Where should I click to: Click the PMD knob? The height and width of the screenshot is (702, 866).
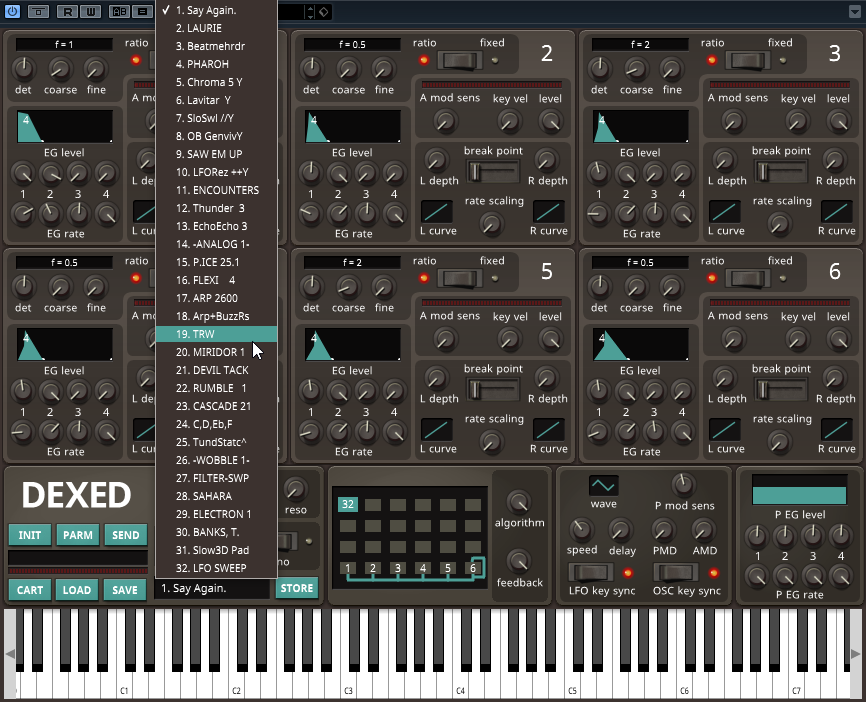[x=663, y=530]
